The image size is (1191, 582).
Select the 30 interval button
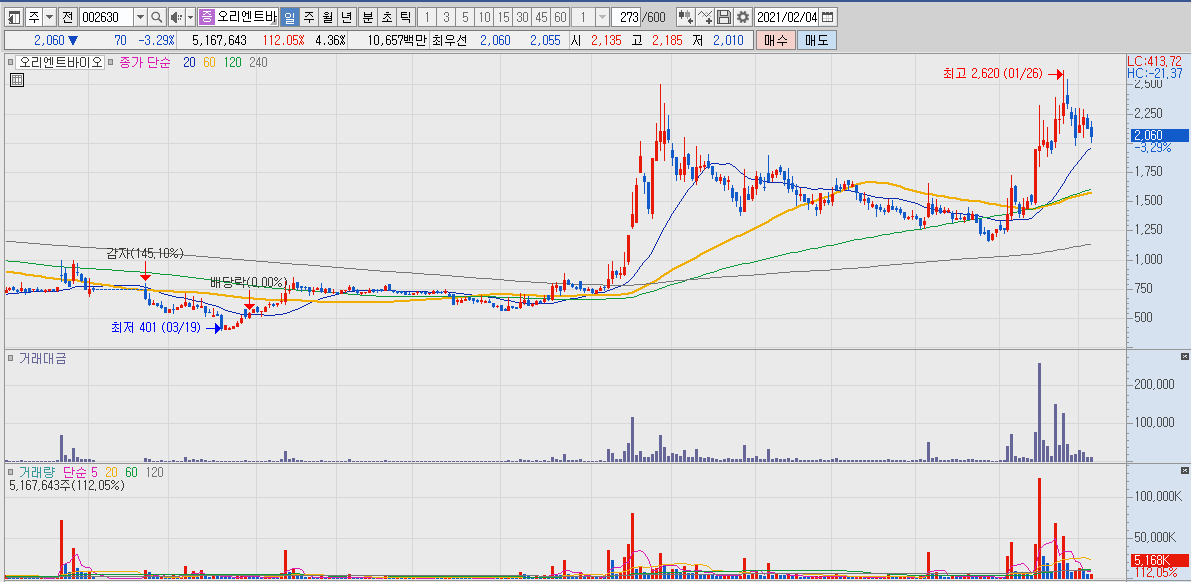(522, 17)
